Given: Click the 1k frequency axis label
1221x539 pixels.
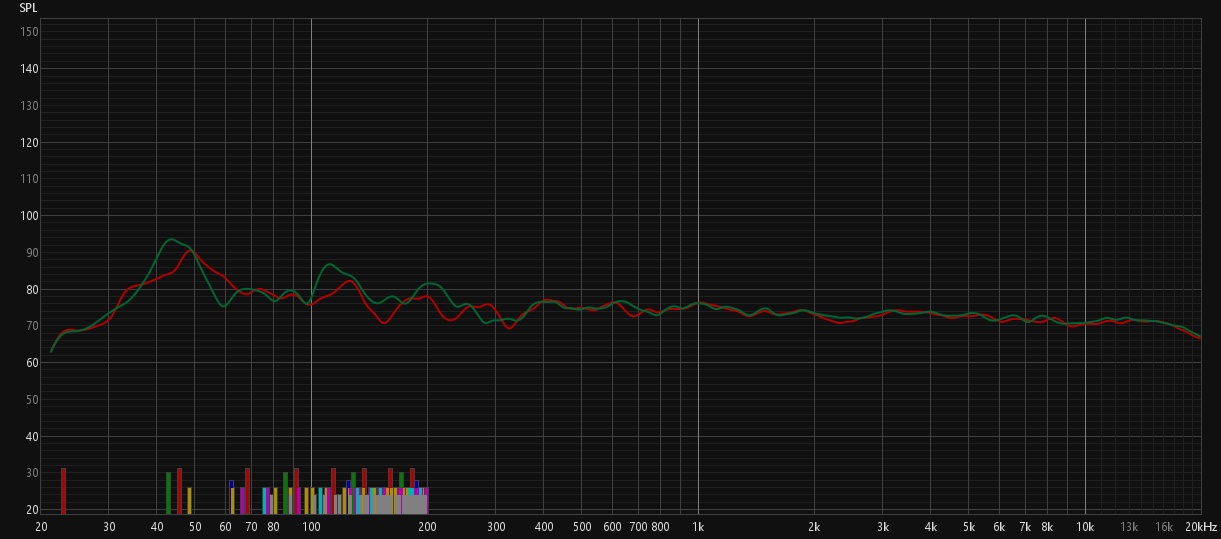Looking at the screenshot, I should (x=698, y=526).
